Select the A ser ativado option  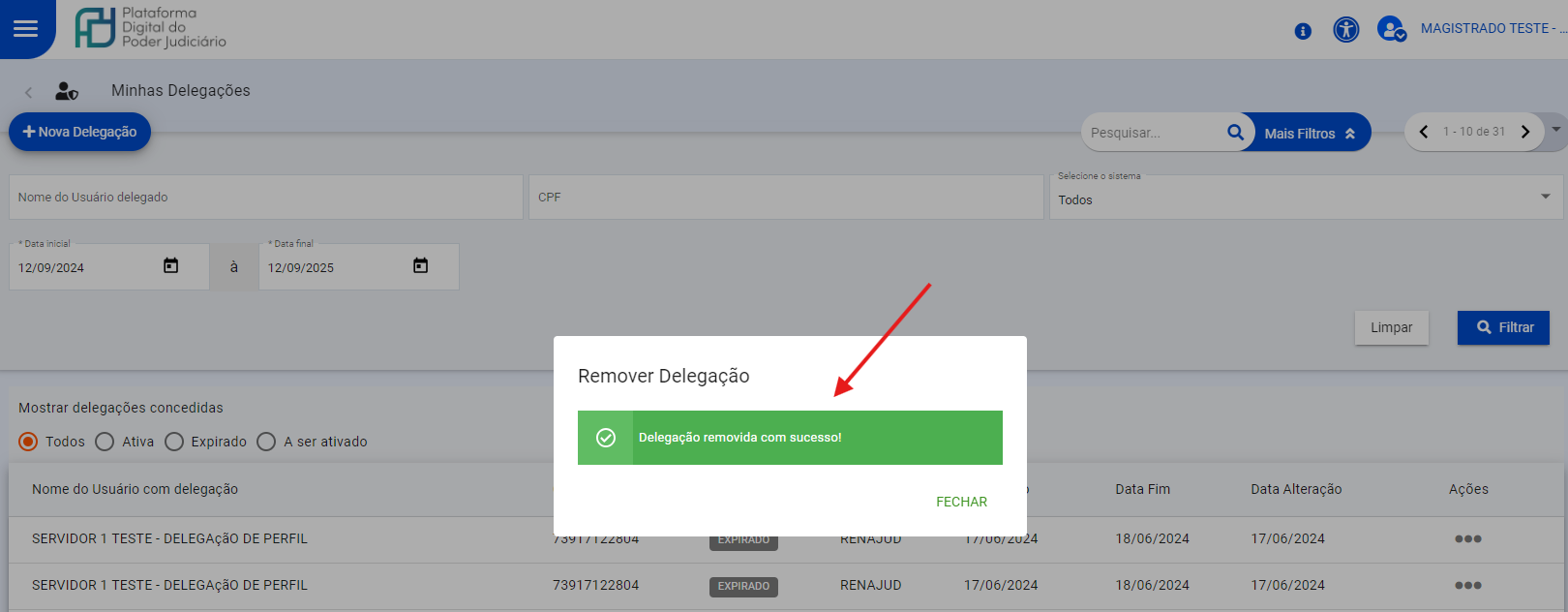point(267,442)
